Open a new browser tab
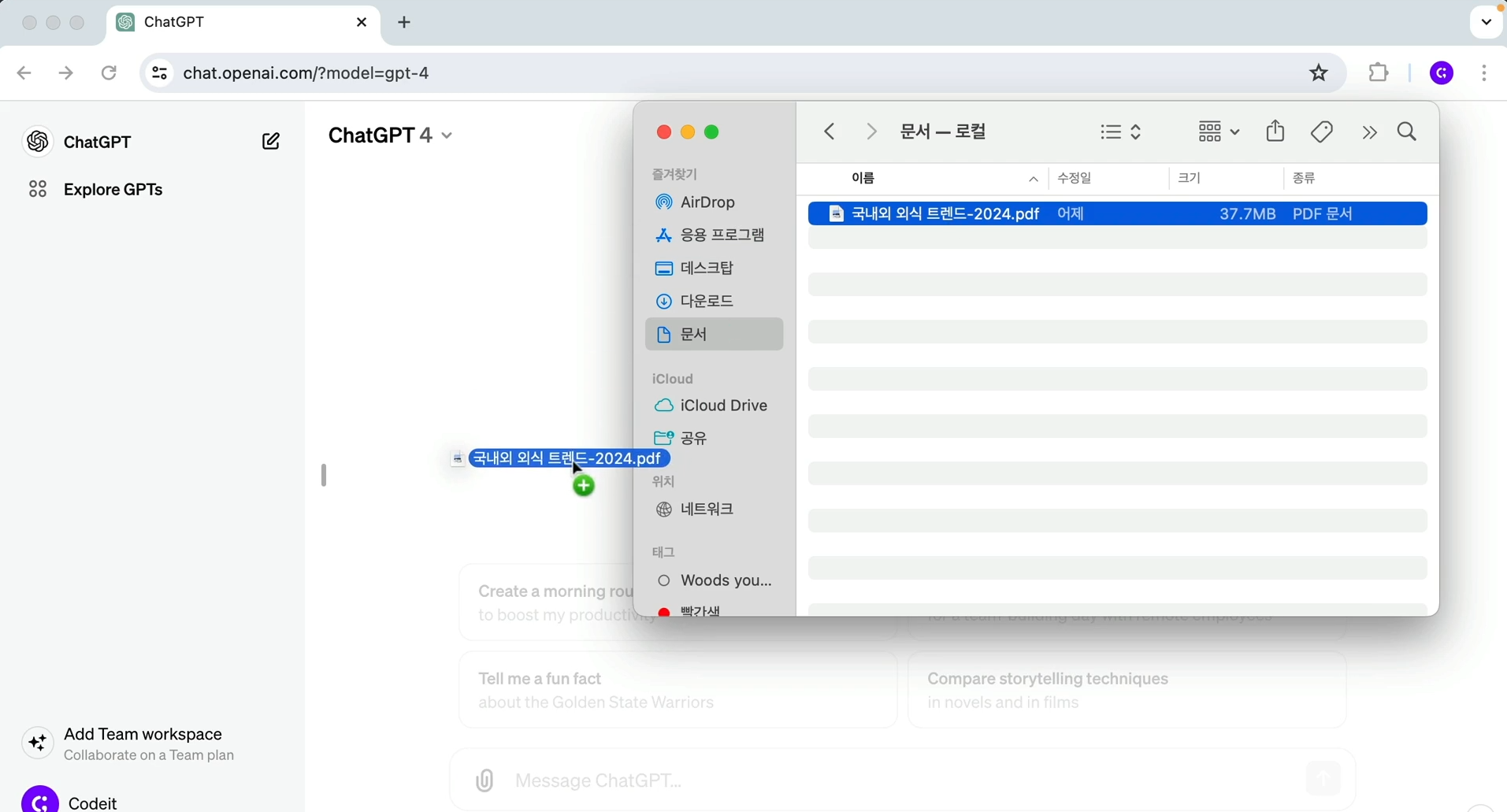Viewport: 1507px width, 812px height. click(x=404, y=22)
